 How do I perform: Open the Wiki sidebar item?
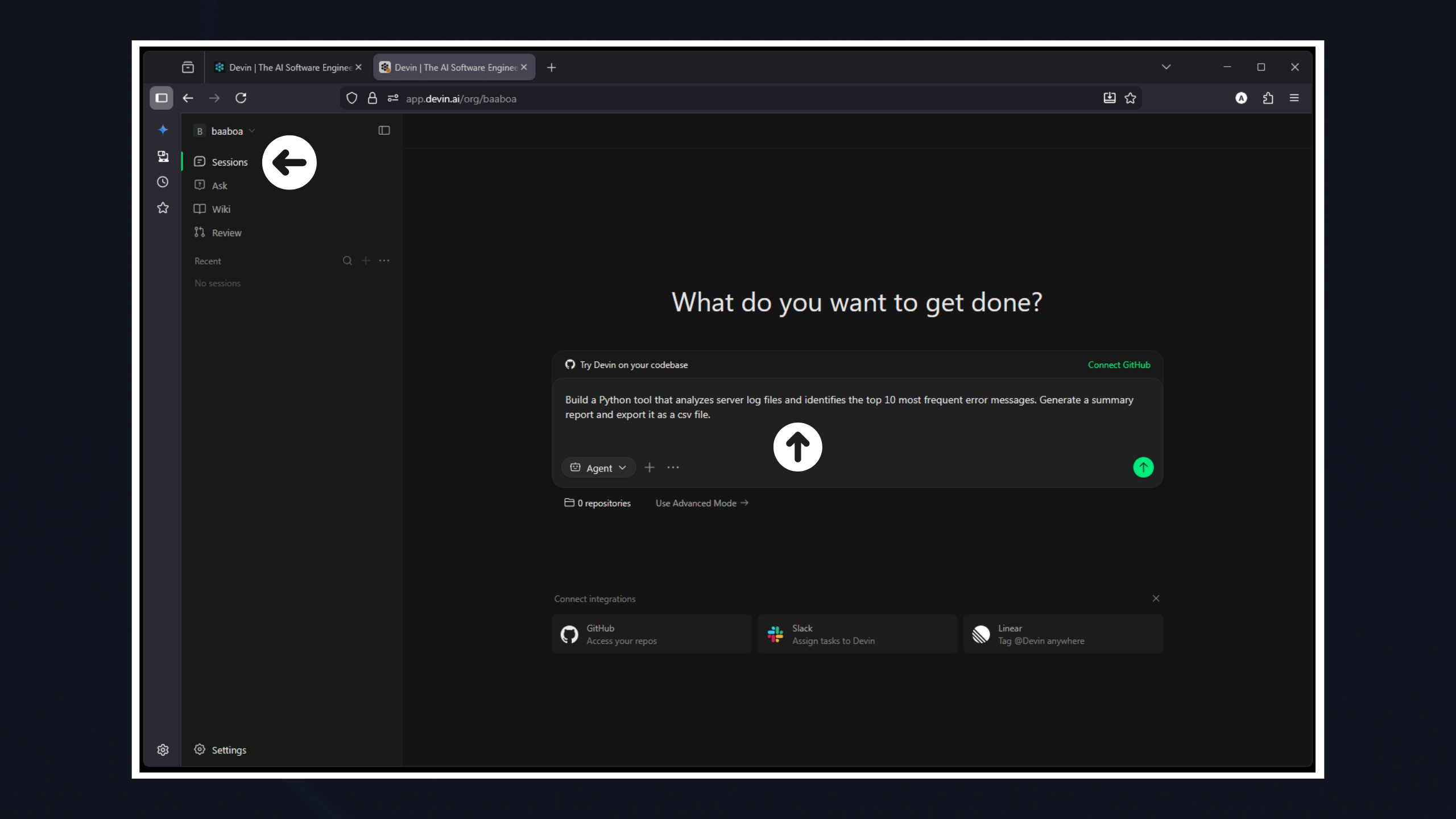coord(221,209)
